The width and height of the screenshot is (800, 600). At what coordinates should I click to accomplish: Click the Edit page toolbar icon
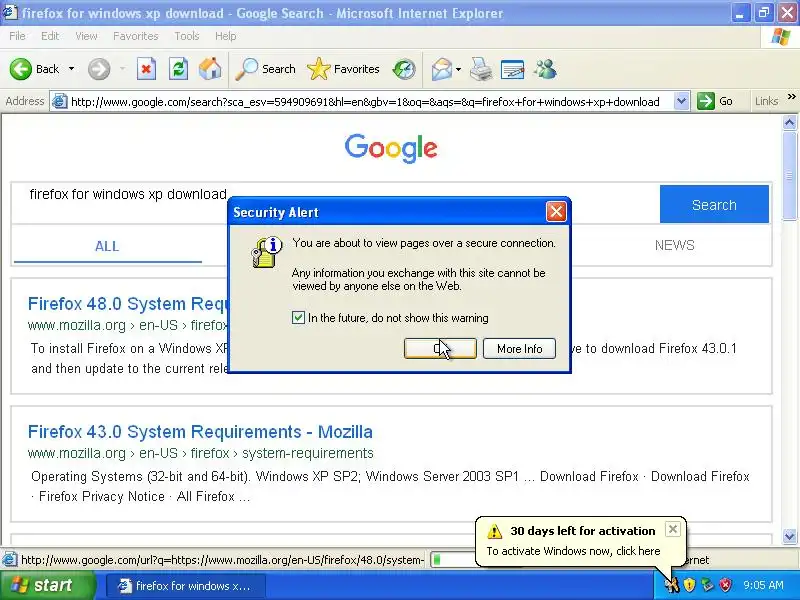[x=513, y=69]
